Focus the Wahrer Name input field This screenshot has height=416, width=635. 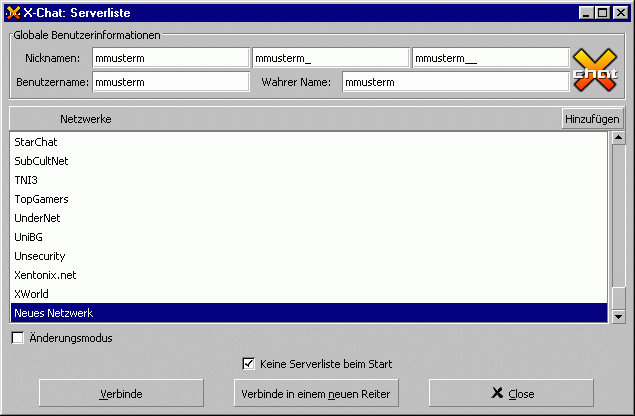tap(456, 82)
